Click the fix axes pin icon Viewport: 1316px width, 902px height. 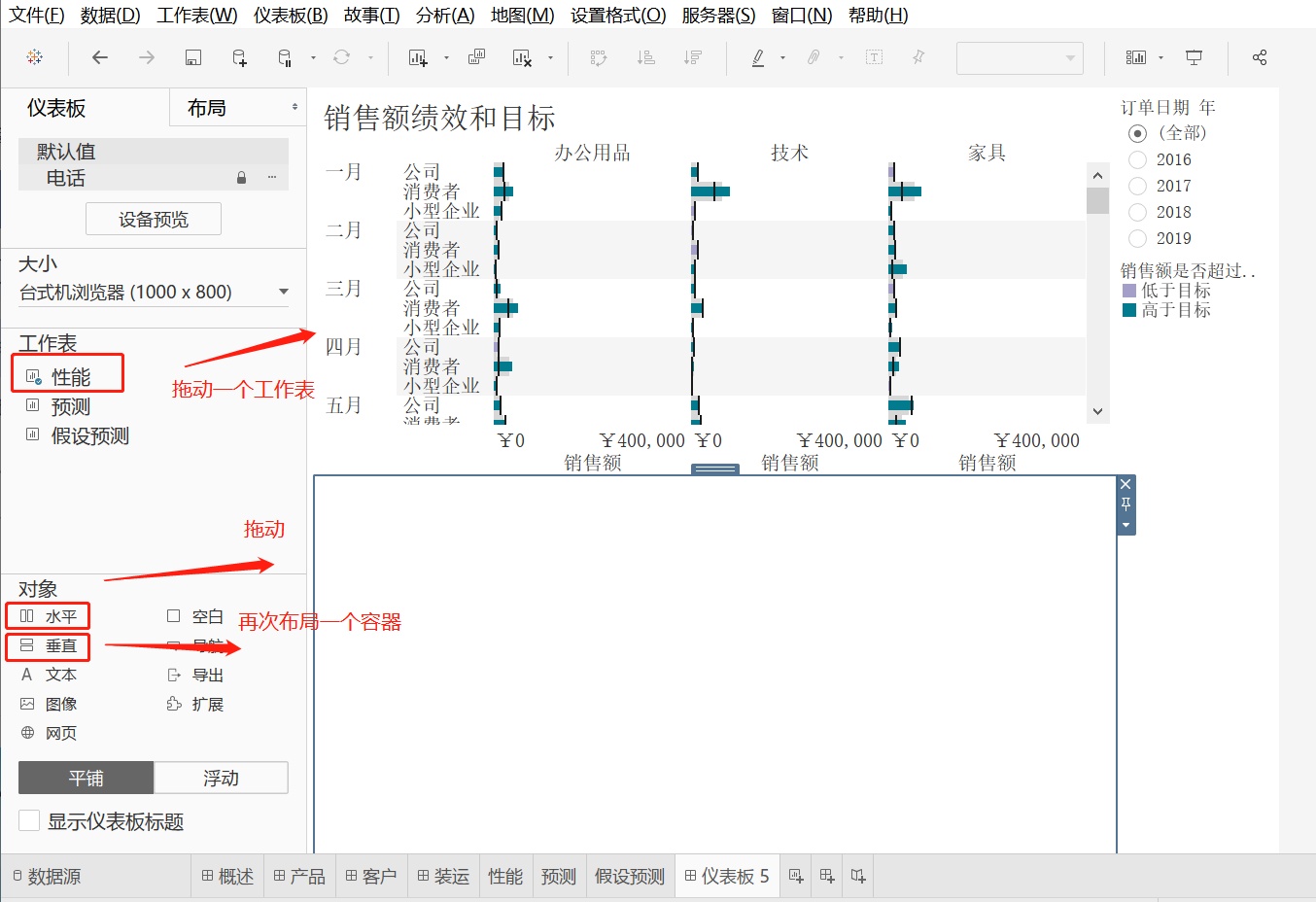pyautogui.click(x=918, y=57)
